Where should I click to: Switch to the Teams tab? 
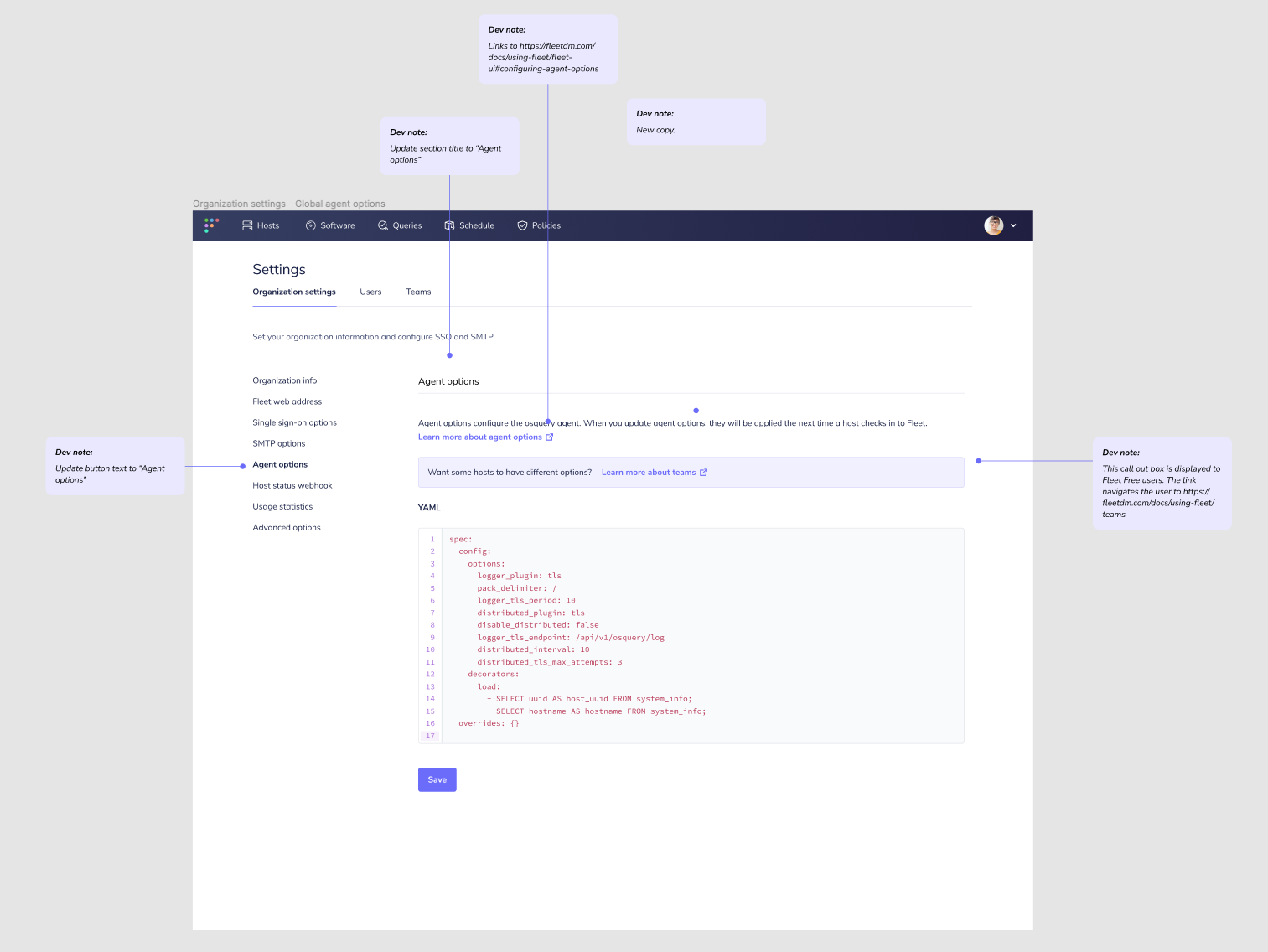(x=418, y=292)
